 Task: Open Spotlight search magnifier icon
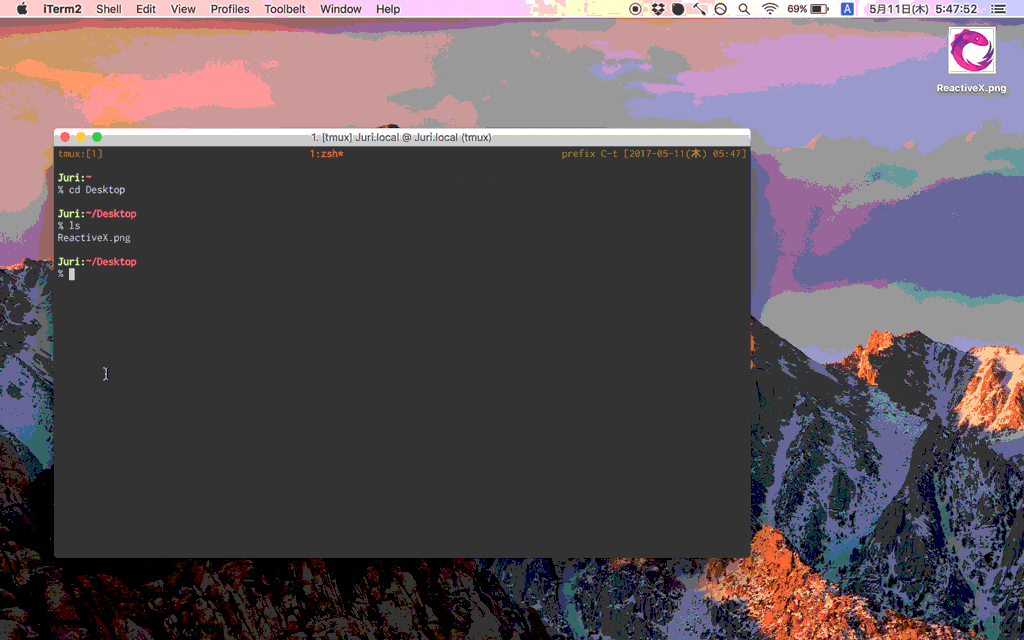(x=744, y=9)
